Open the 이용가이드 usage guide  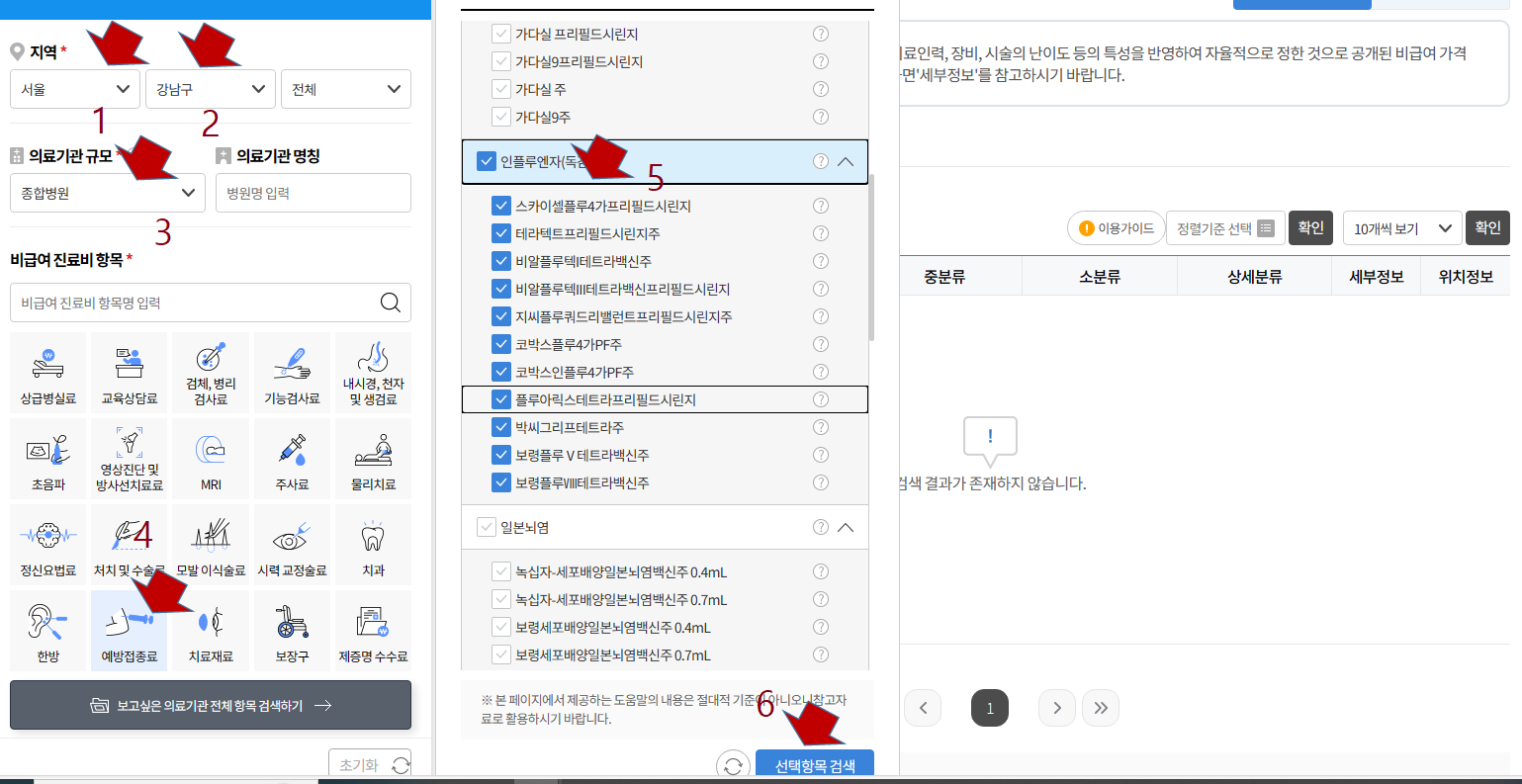1116,227
